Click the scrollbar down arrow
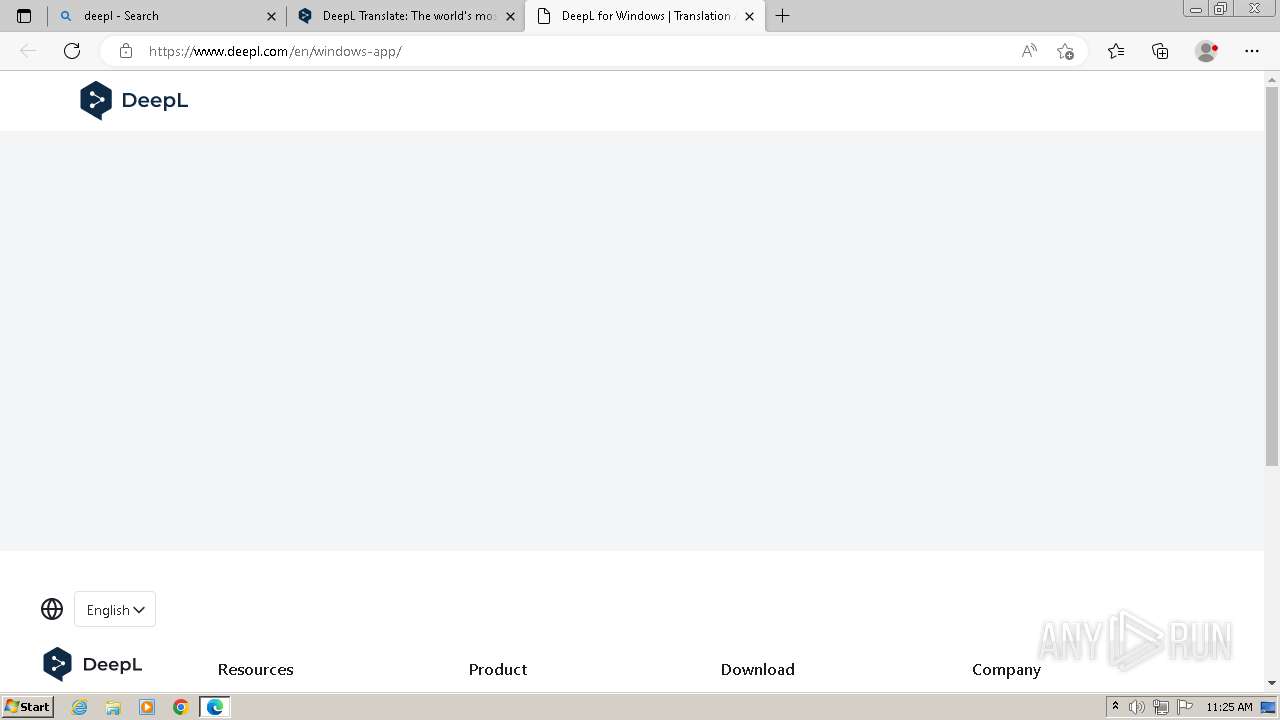The height and width of the screenshot is (720, 1280). coord(1272,683)
